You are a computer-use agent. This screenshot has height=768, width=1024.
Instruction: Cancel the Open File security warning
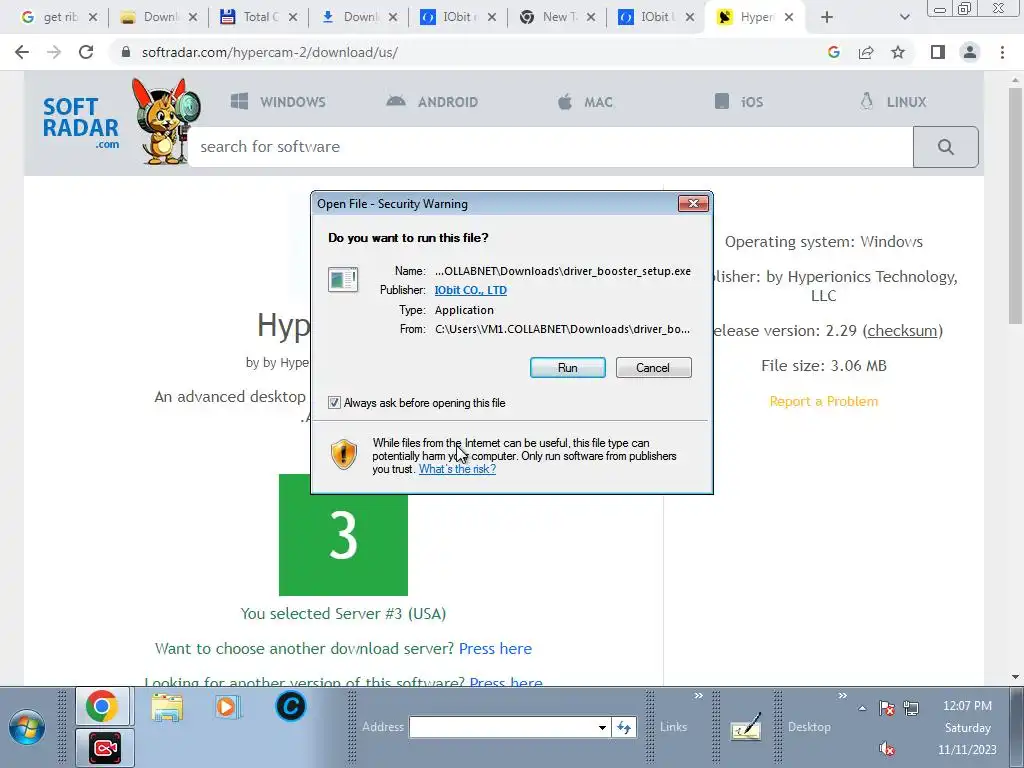[x=653, y=368]
